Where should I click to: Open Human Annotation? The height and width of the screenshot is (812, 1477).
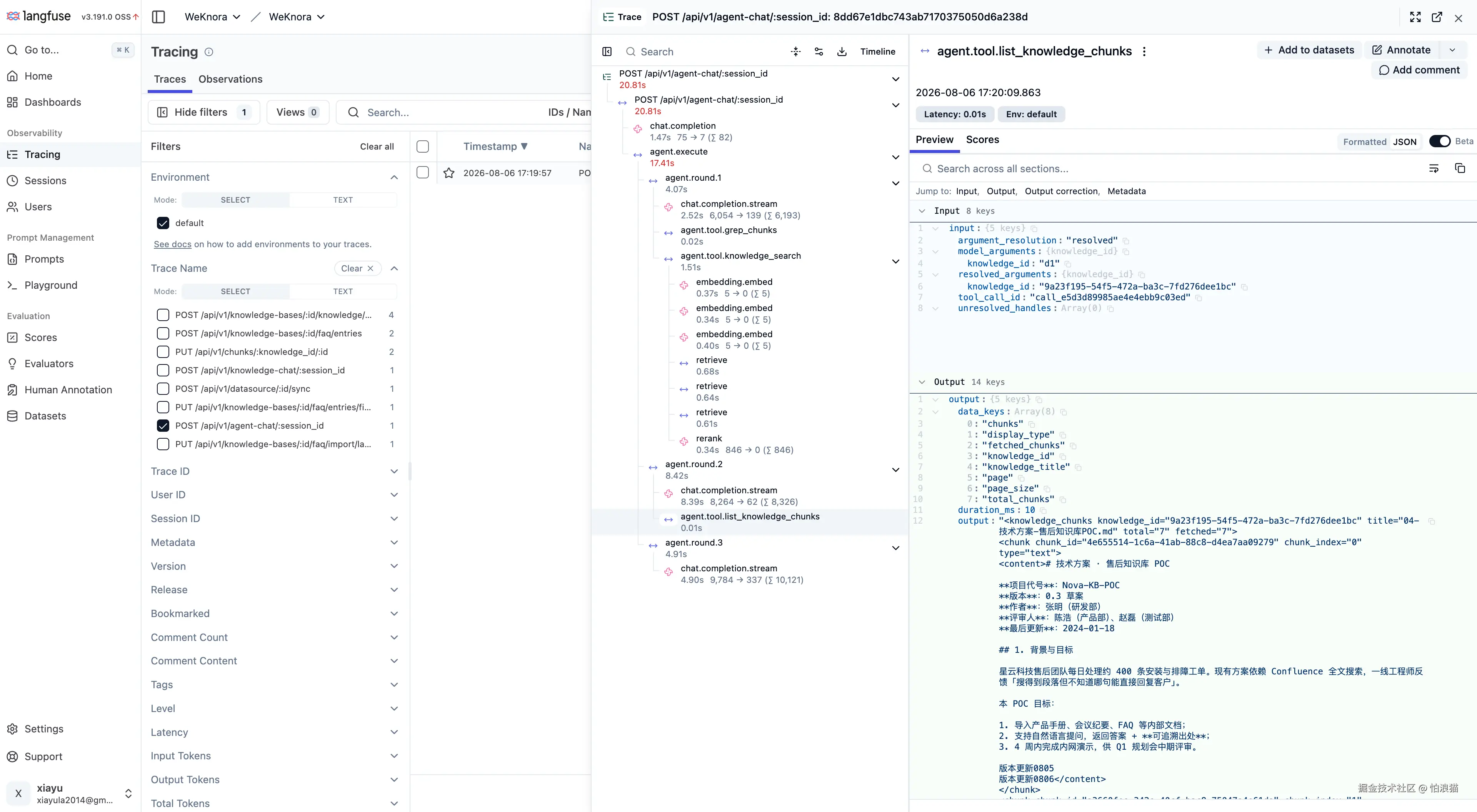[68, 390]
